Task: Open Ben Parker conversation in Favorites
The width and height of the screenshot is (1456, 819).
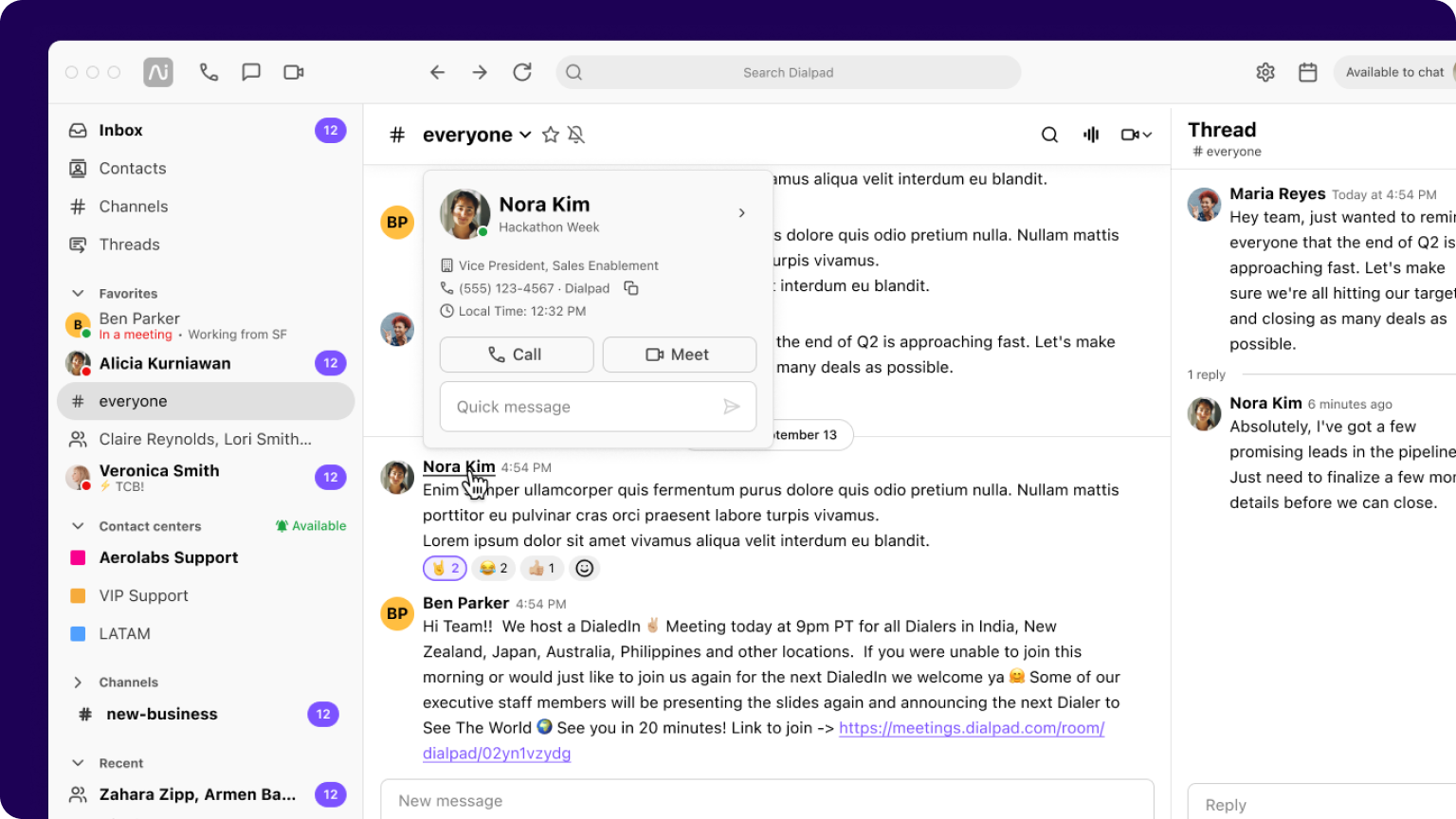Action: [x=206, y=325]
